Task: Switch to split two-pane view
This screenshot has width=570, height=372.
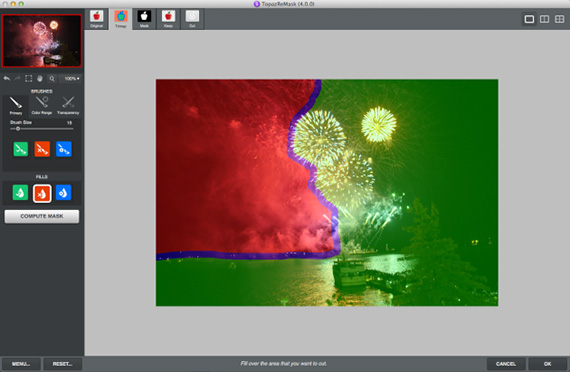Action: [544, 19]
